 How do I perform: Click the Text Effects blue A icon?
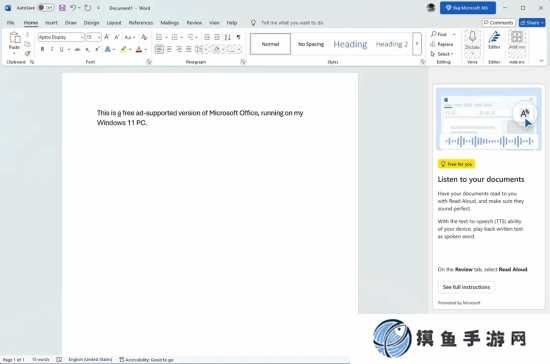coord(108,49)
